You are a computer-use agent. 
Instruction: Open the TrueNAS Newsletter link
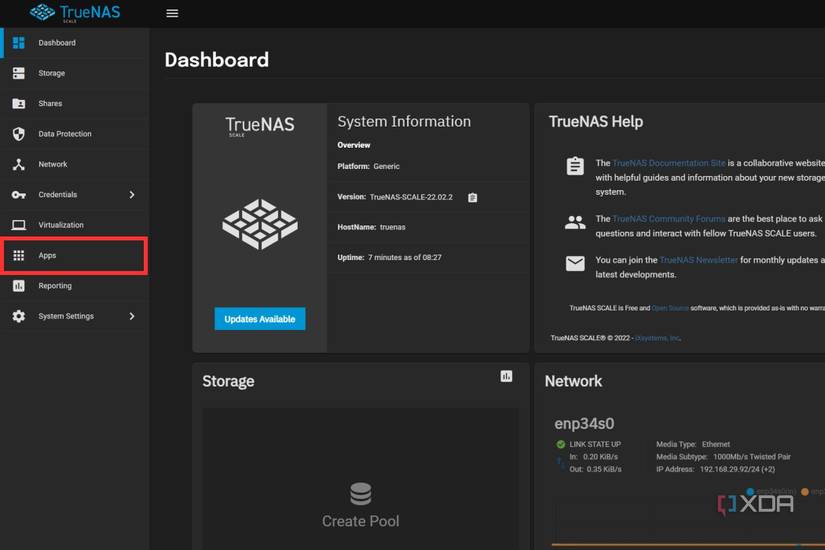(x=698, y=260)
